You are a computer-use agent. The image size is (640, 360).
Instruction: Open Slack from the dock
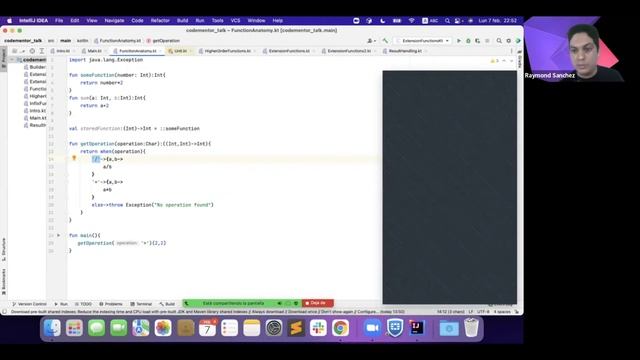(318, 328)
